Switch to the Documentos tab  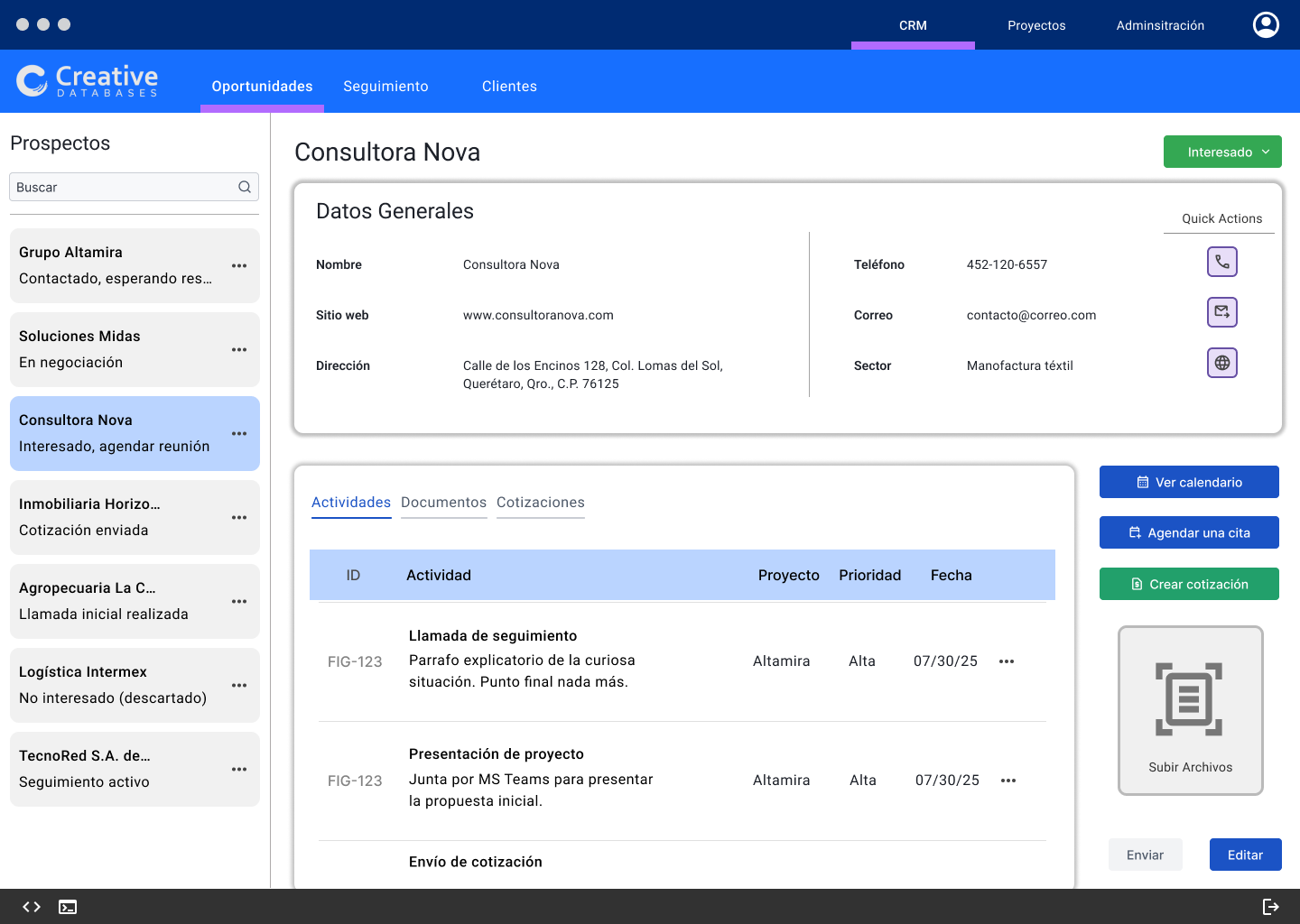[x=443, y=503]
